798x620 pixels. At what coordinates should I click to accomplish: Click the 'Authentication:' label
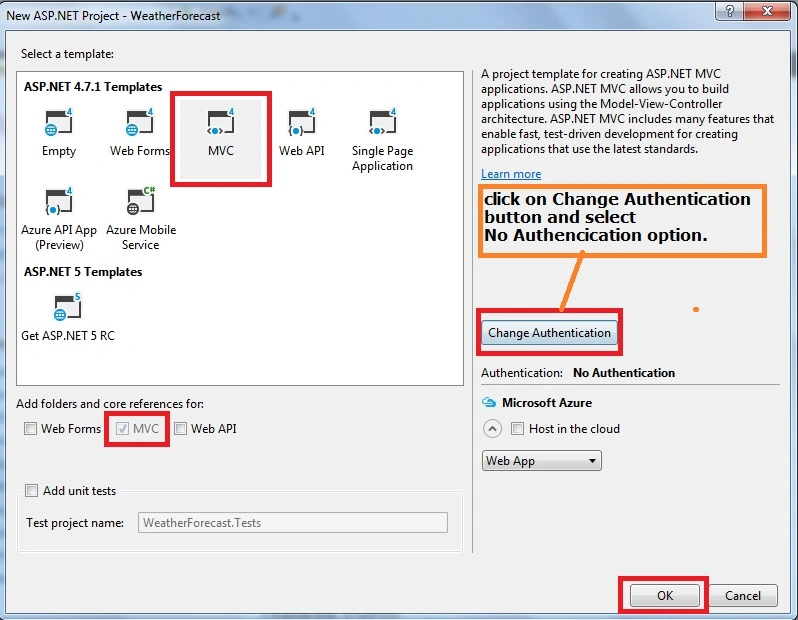click(522, 373)
